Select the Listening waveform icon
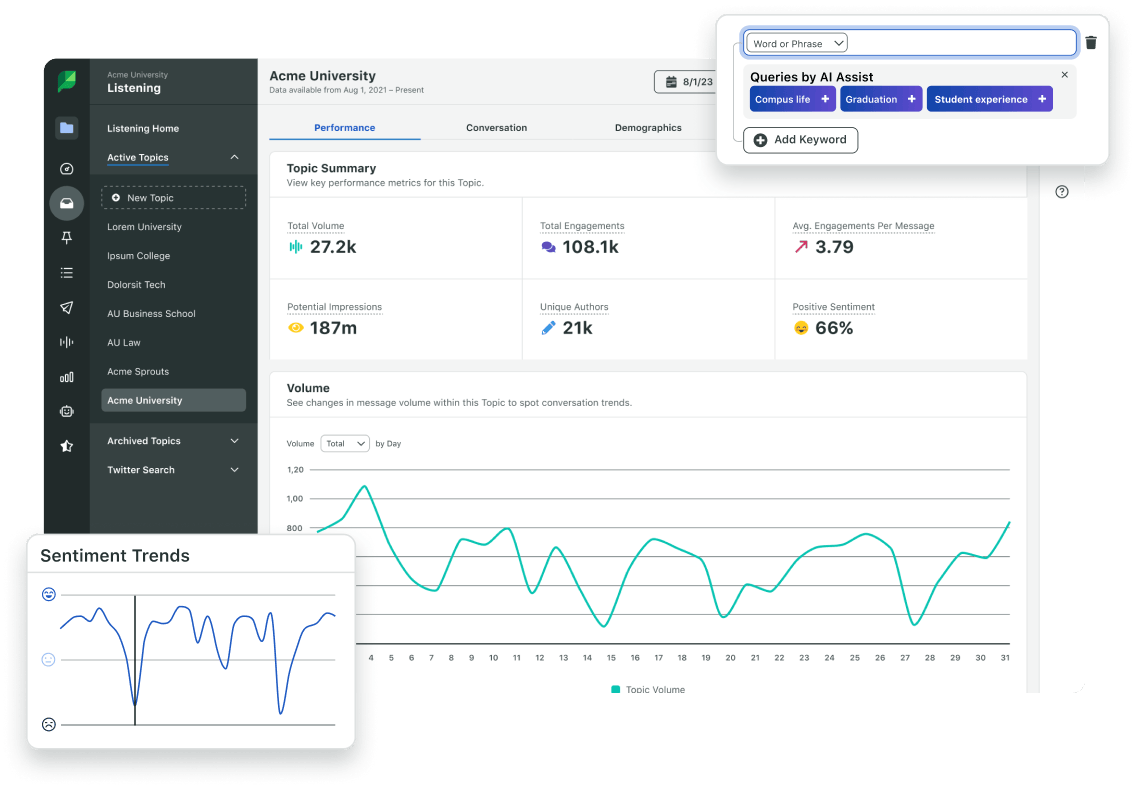 click(x=66, y=342)
